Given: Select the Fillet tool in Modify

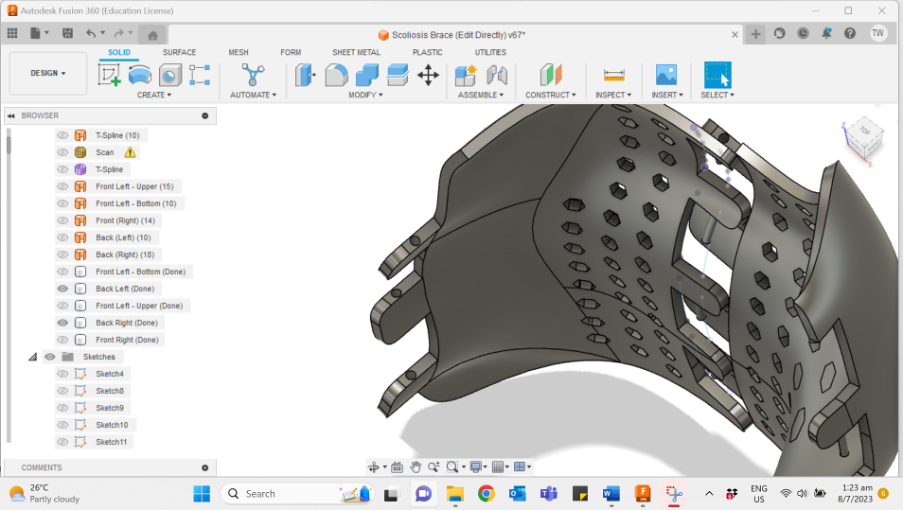Looking at the screenshot, I should 336,75.
